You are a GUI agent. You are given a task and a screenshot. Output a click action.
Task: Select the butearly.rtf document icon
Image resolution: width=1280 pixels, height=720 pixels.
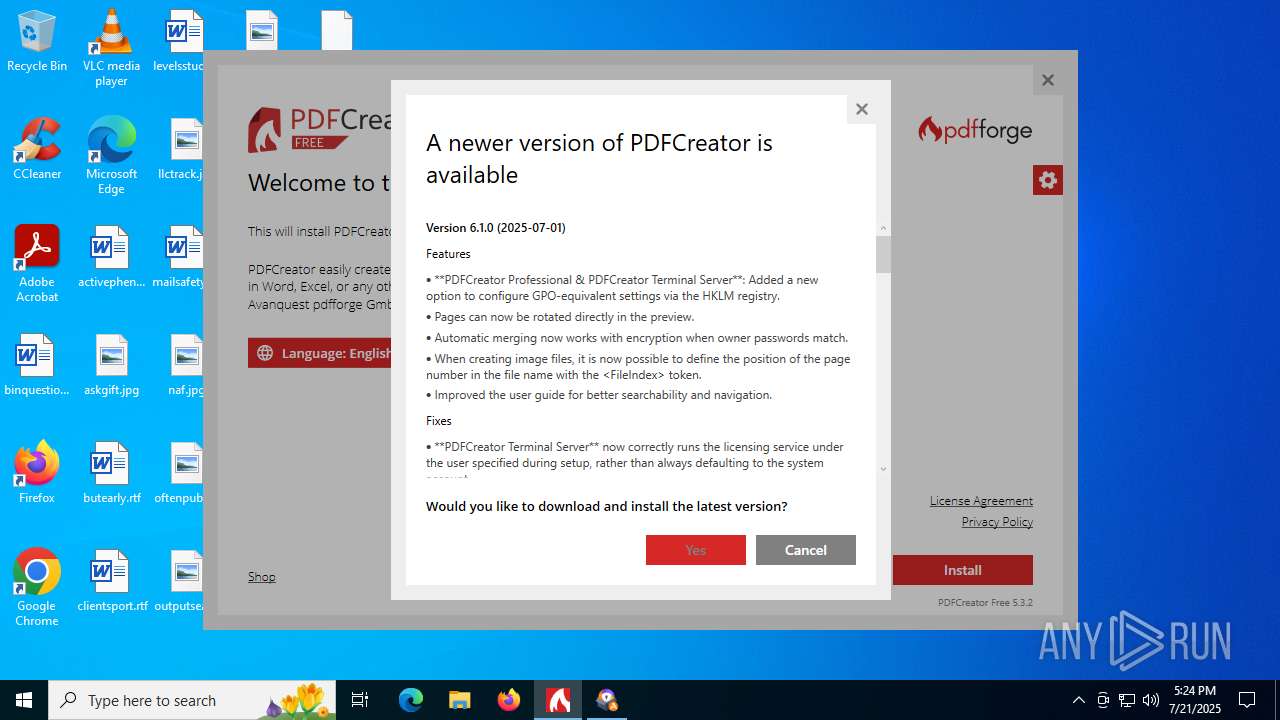pos(111,473)
